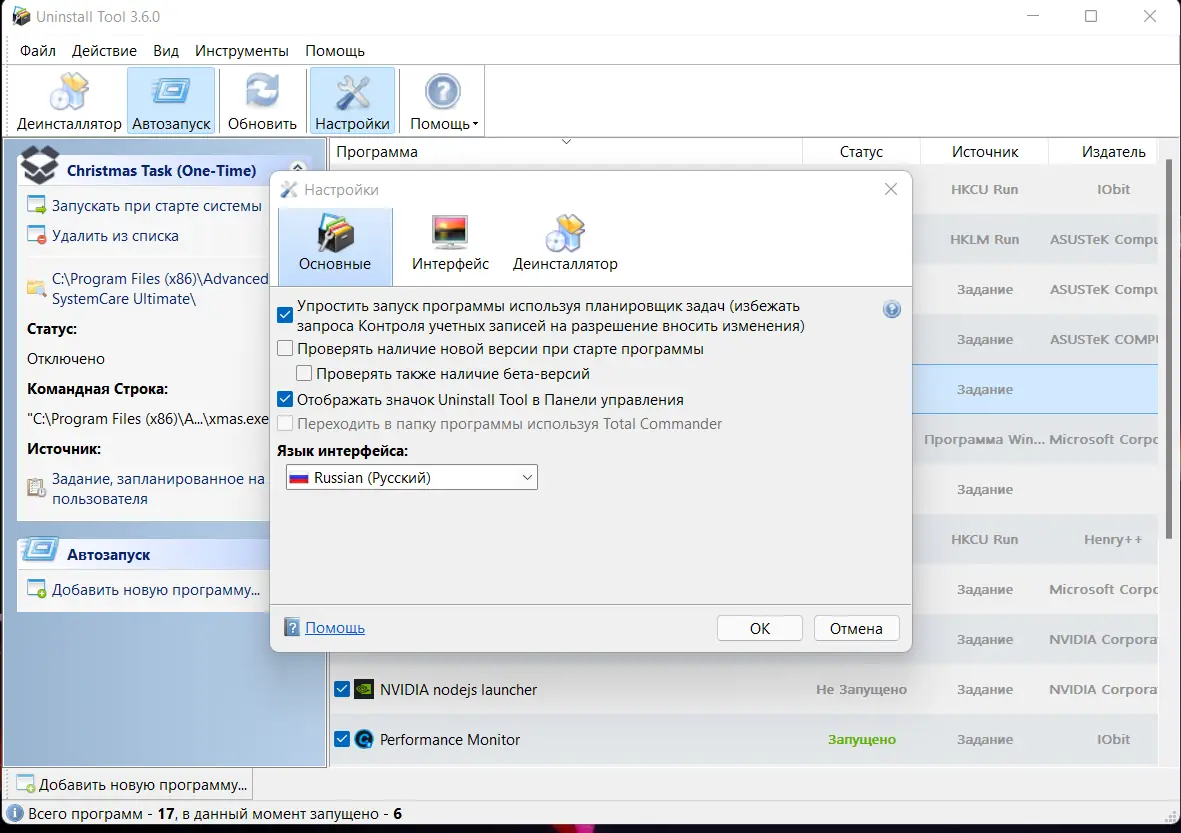
Task: Click the Отмена button
Action: pos(856,628)
